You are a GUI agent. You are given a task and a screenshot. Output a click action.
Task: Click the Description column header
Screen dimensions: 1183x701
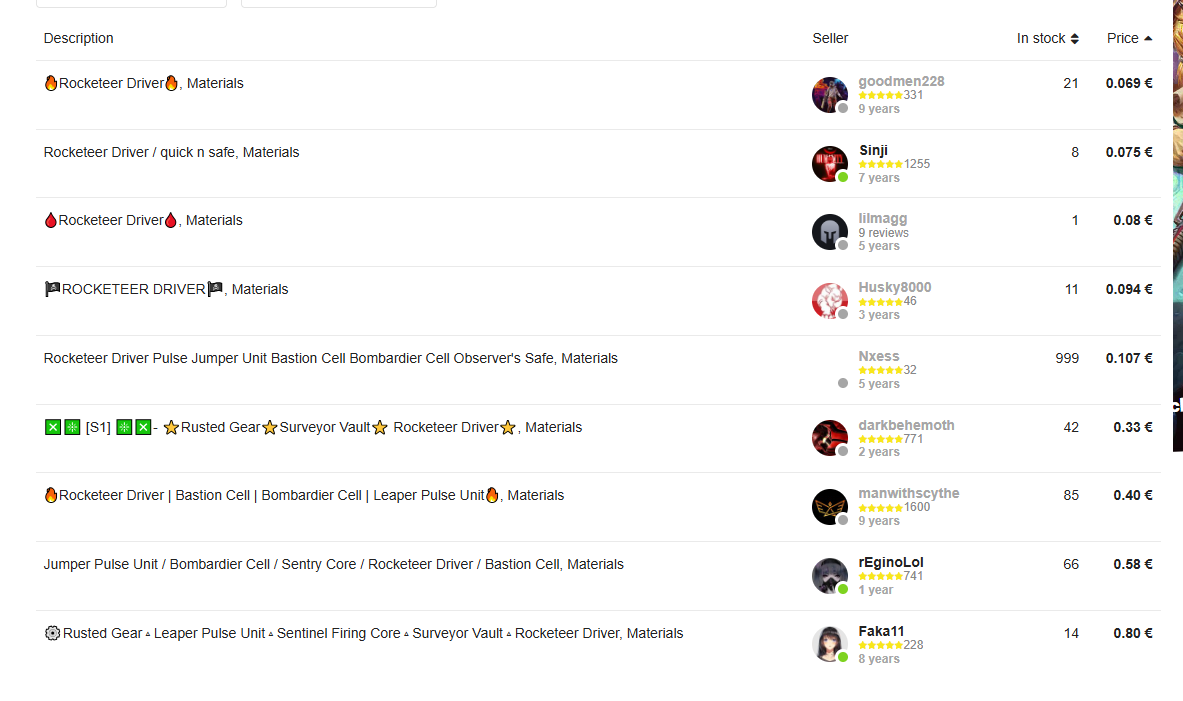pos(78,38)
